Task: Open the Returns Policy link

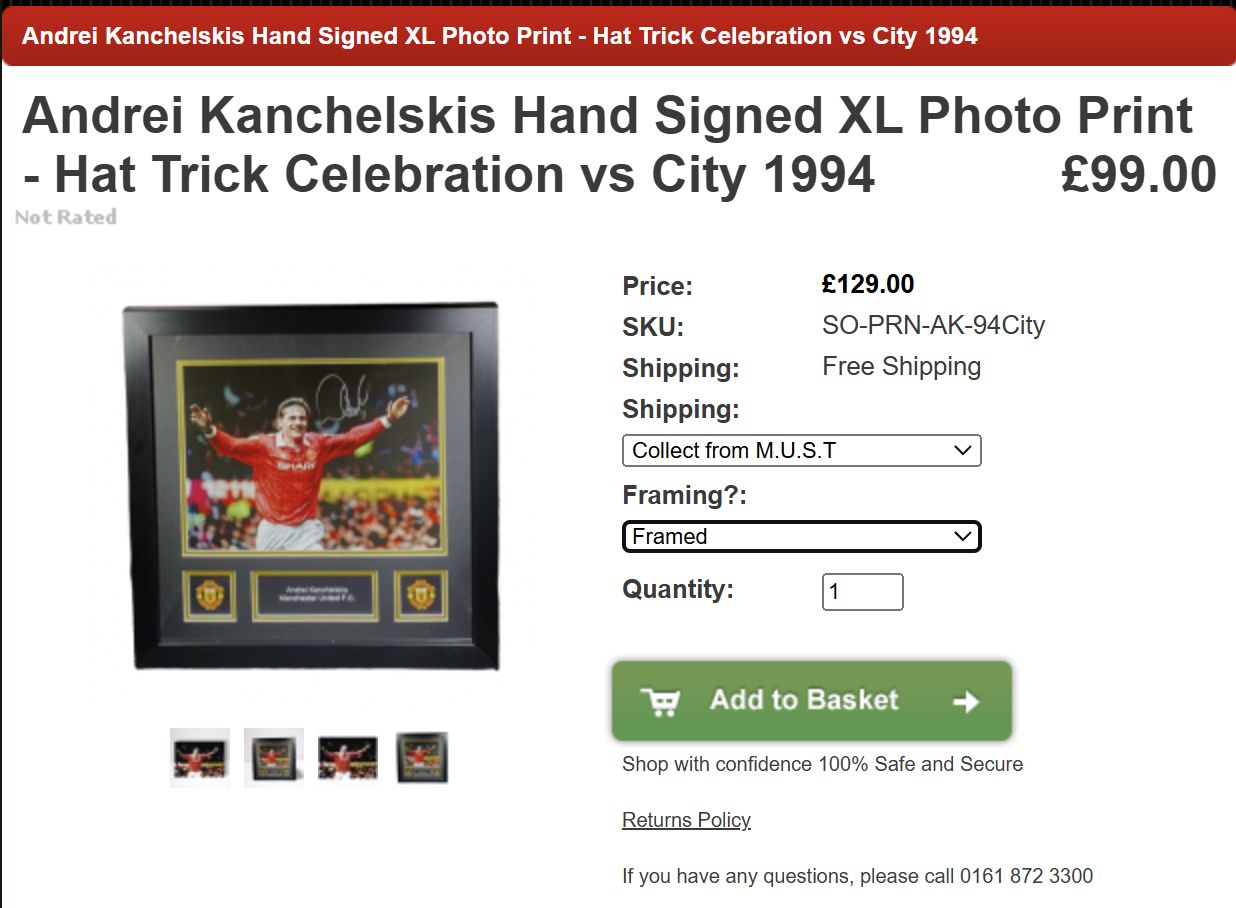Action: pyautogui.click(x=686, y=820)
